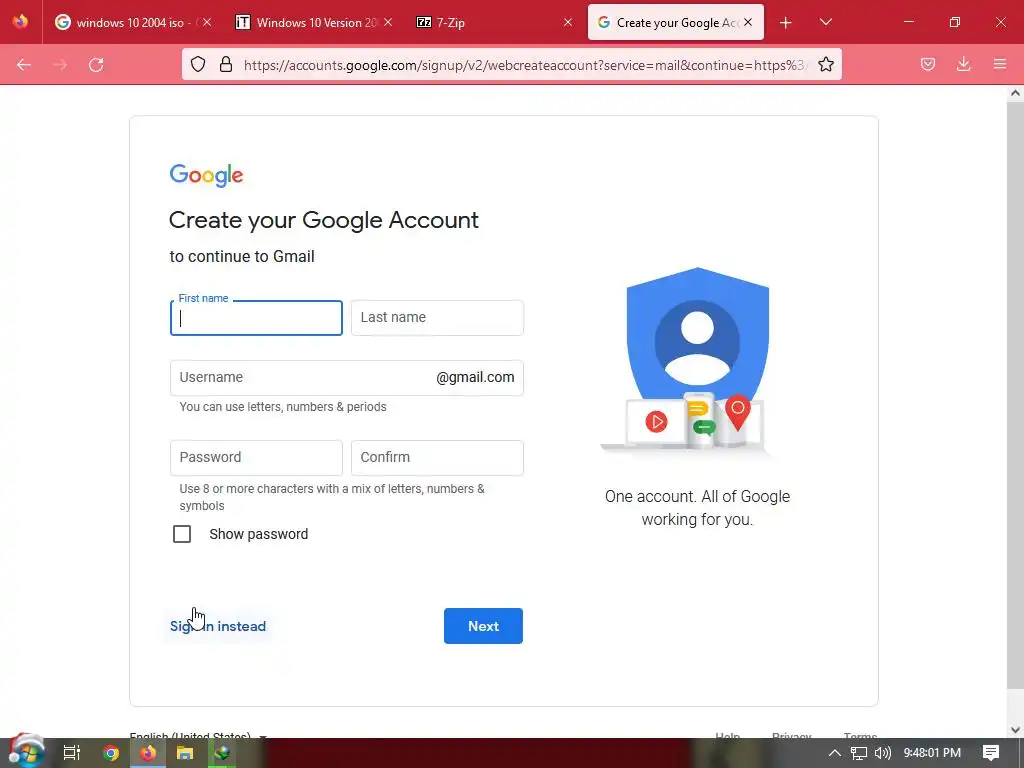Restore down the Firefox window

tap(955, 22)
